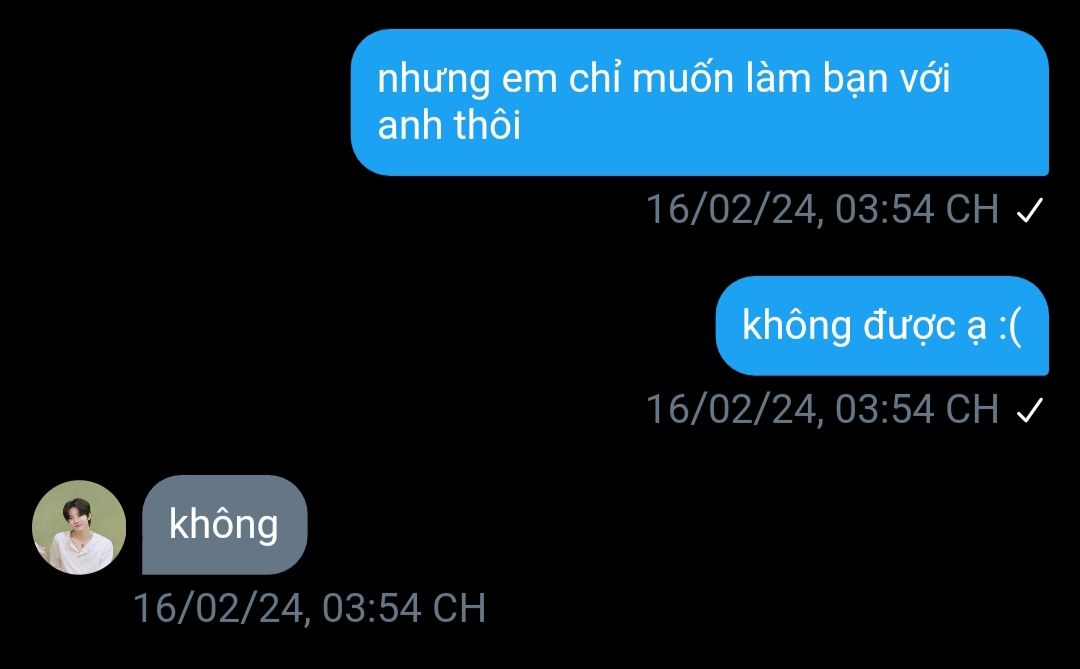Select the "không được ạ :(" message bubble

click(882, 326)
